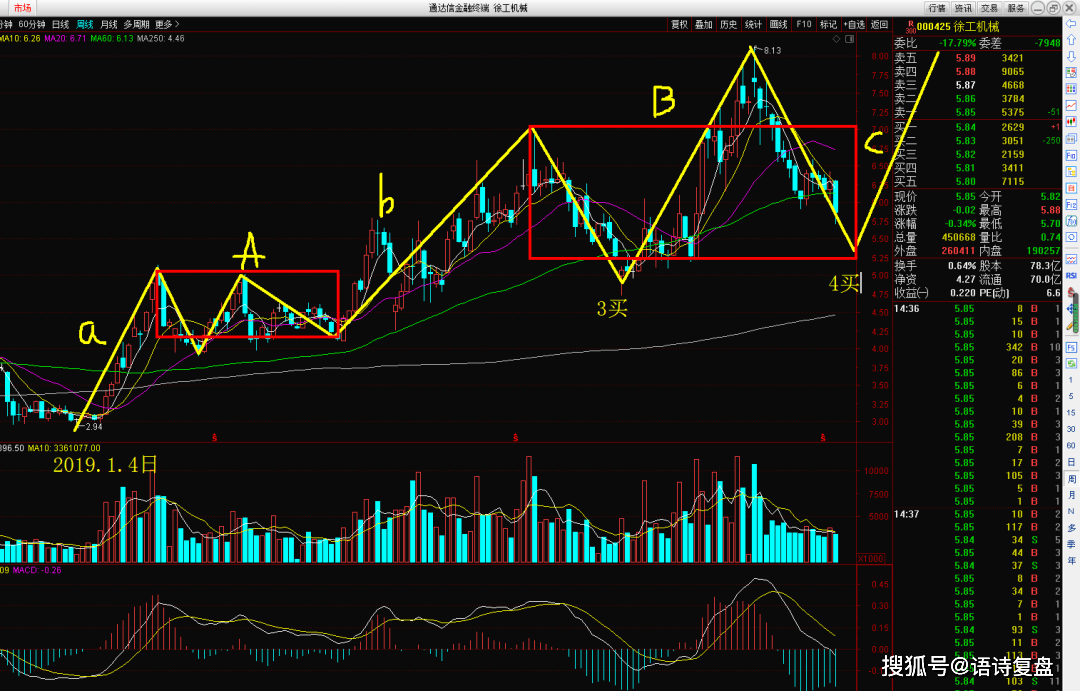Switch to 月线 monthly chart period

[109, 25]
